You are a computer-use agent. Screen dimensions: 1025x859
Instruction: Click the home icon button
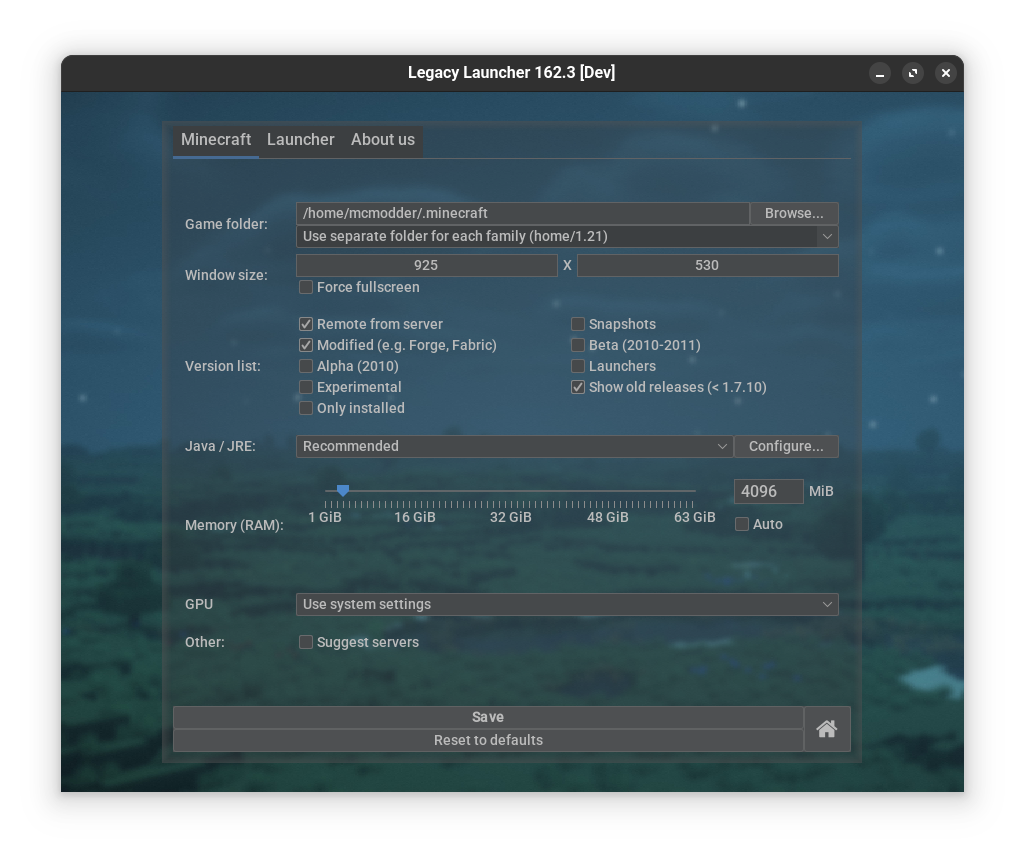click(827, 729)
